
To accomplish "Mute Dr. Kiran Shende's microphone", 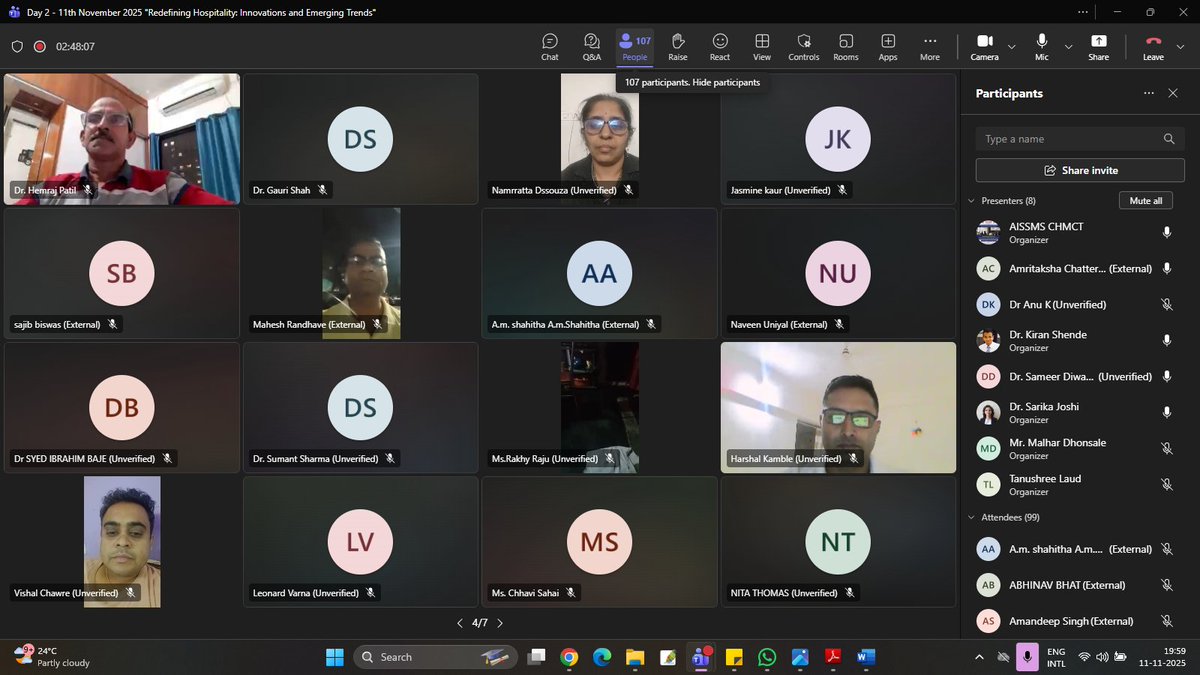I will pyautogui.click(x=1166, y=340).
